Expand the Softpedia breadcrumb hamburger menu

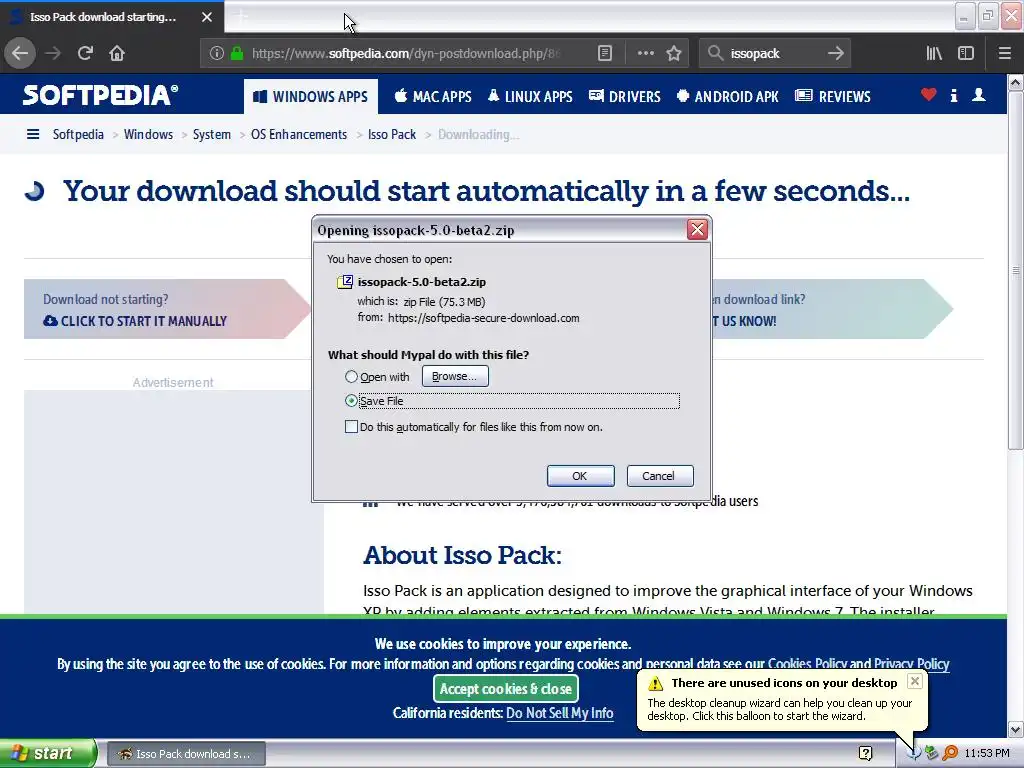tap(33, 135)
